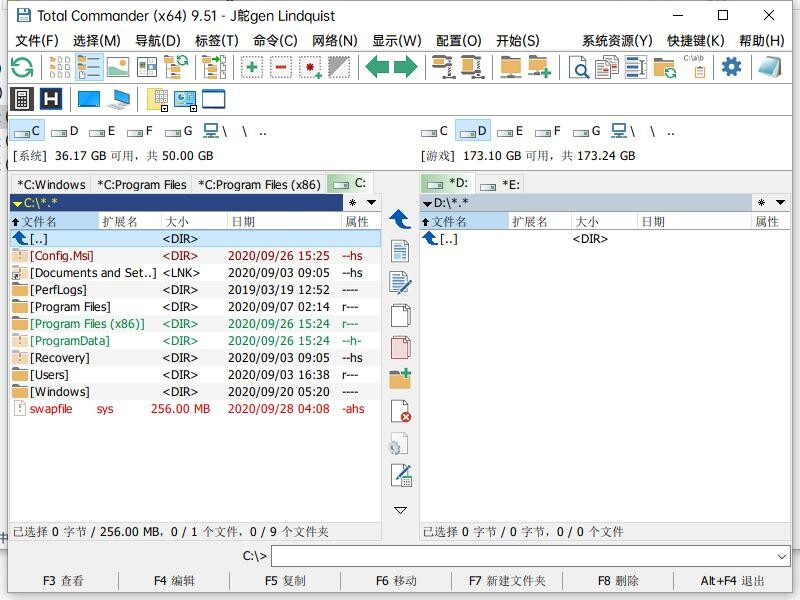The height and width of the screenshot is (600, 800).
Task: Select the [Users] folder row
Action: tap(195, 375)
